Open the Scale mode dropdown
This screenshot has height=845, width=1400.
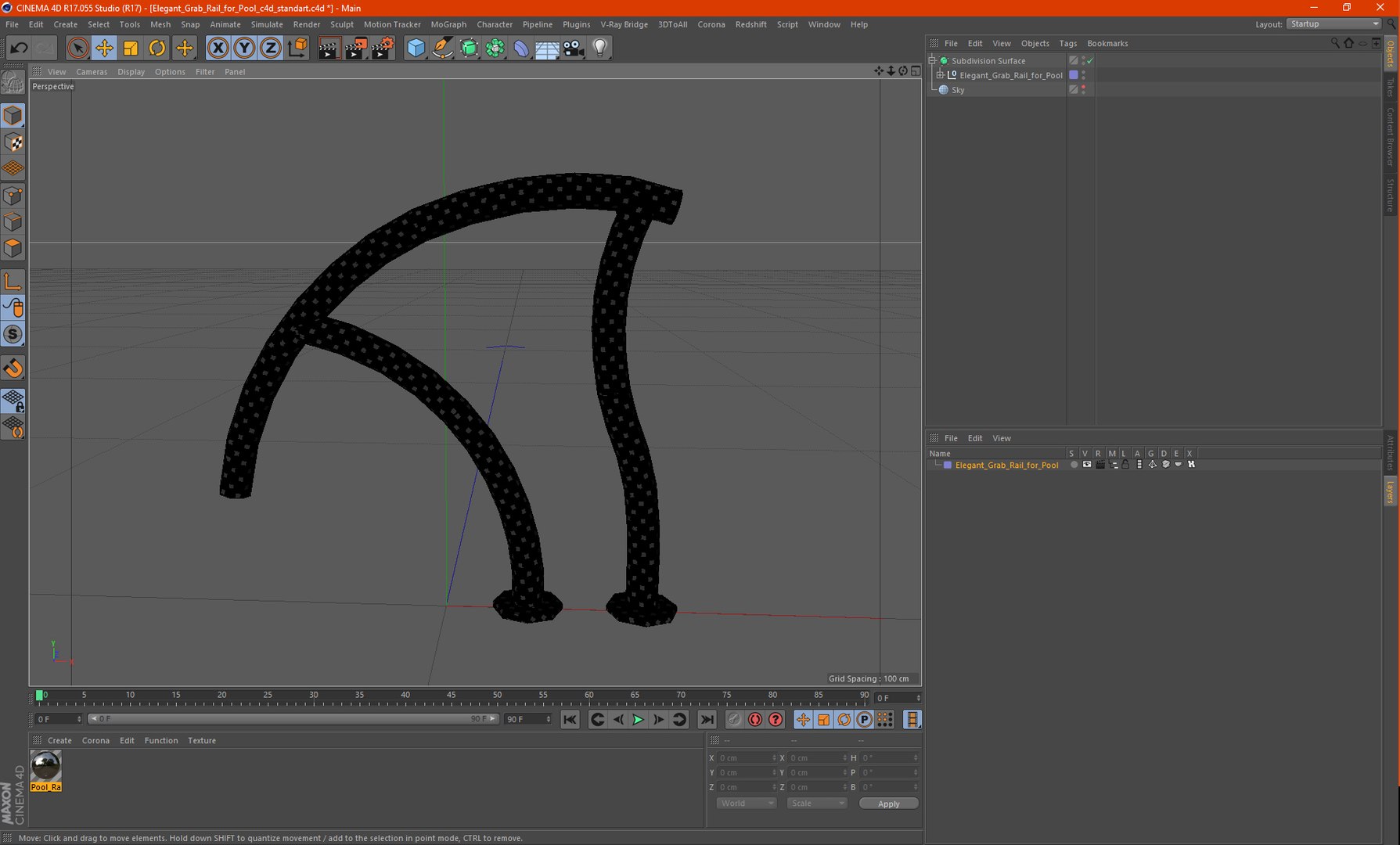[x=817, y=804]
